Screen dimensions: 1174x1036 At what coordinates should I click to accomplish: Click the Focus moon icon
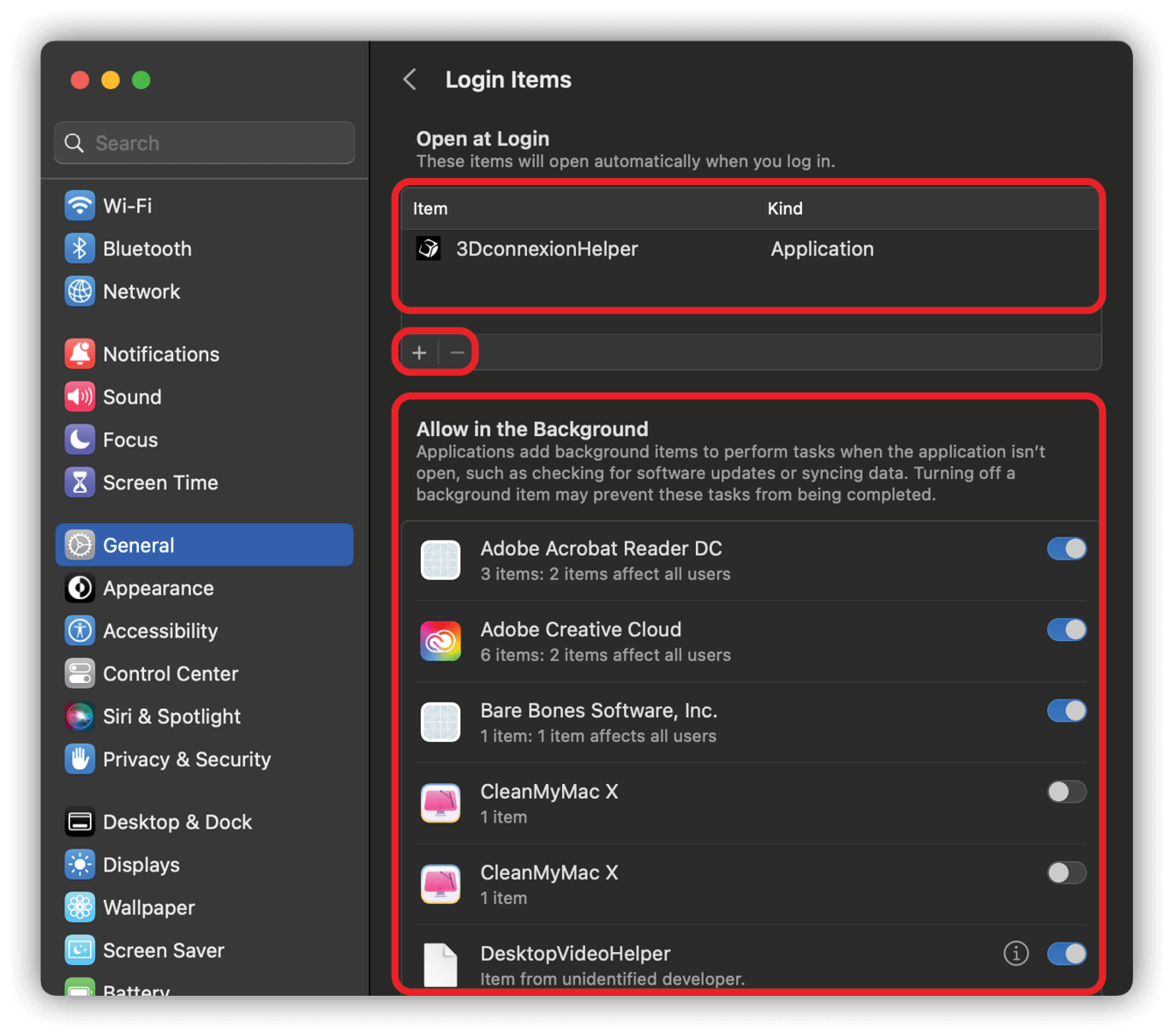point(80,440)
